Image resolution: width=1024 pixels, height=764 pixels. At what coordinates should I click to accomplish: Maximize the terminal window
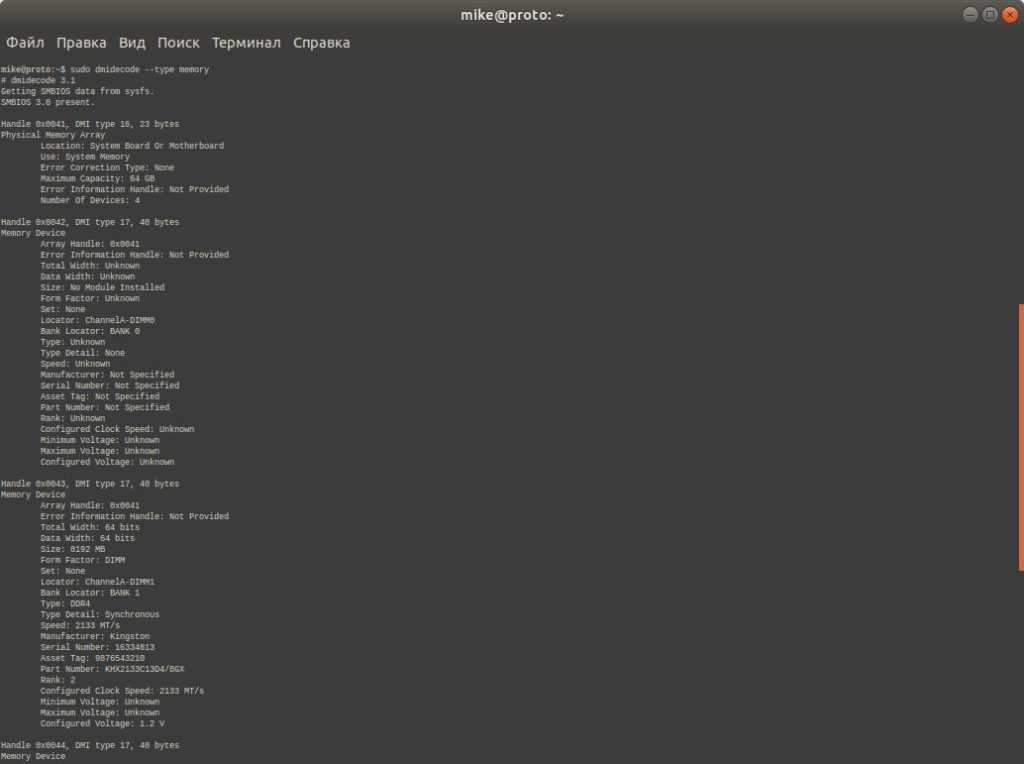coord(989,14)
